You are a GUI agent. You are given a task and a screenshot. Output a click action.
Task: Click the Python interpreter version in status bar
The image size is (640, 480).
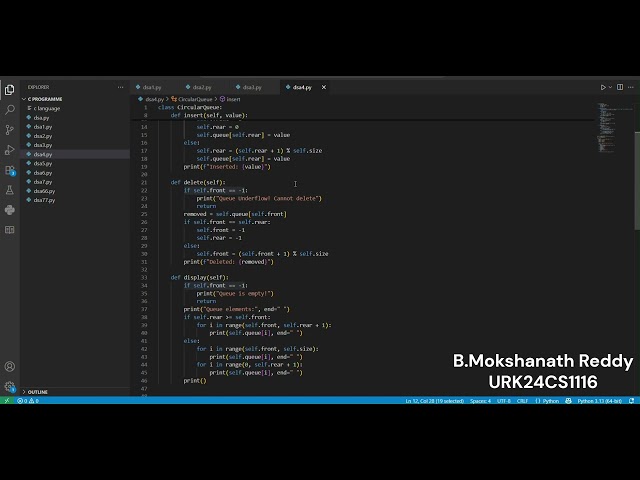pyautogui.click(x=599, y=401)
